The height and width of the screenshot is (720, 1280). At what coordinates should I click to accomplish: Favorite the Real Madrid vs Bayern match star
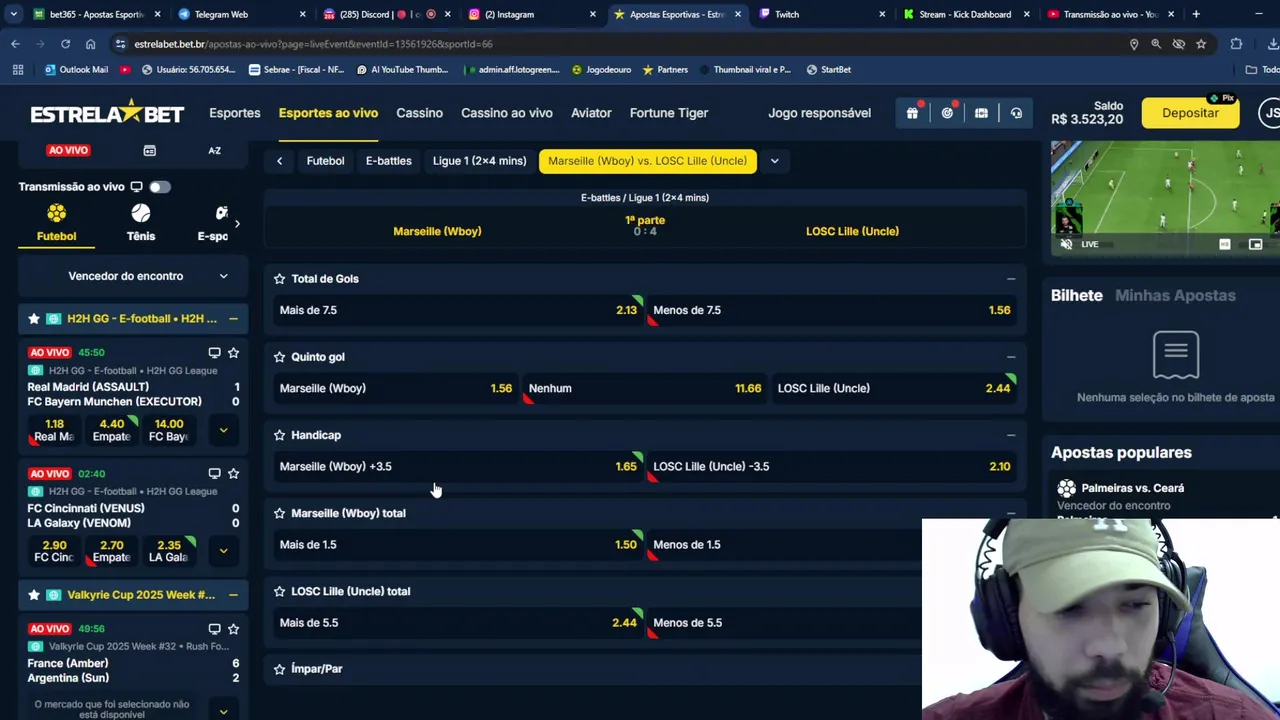tap(233, 352)
